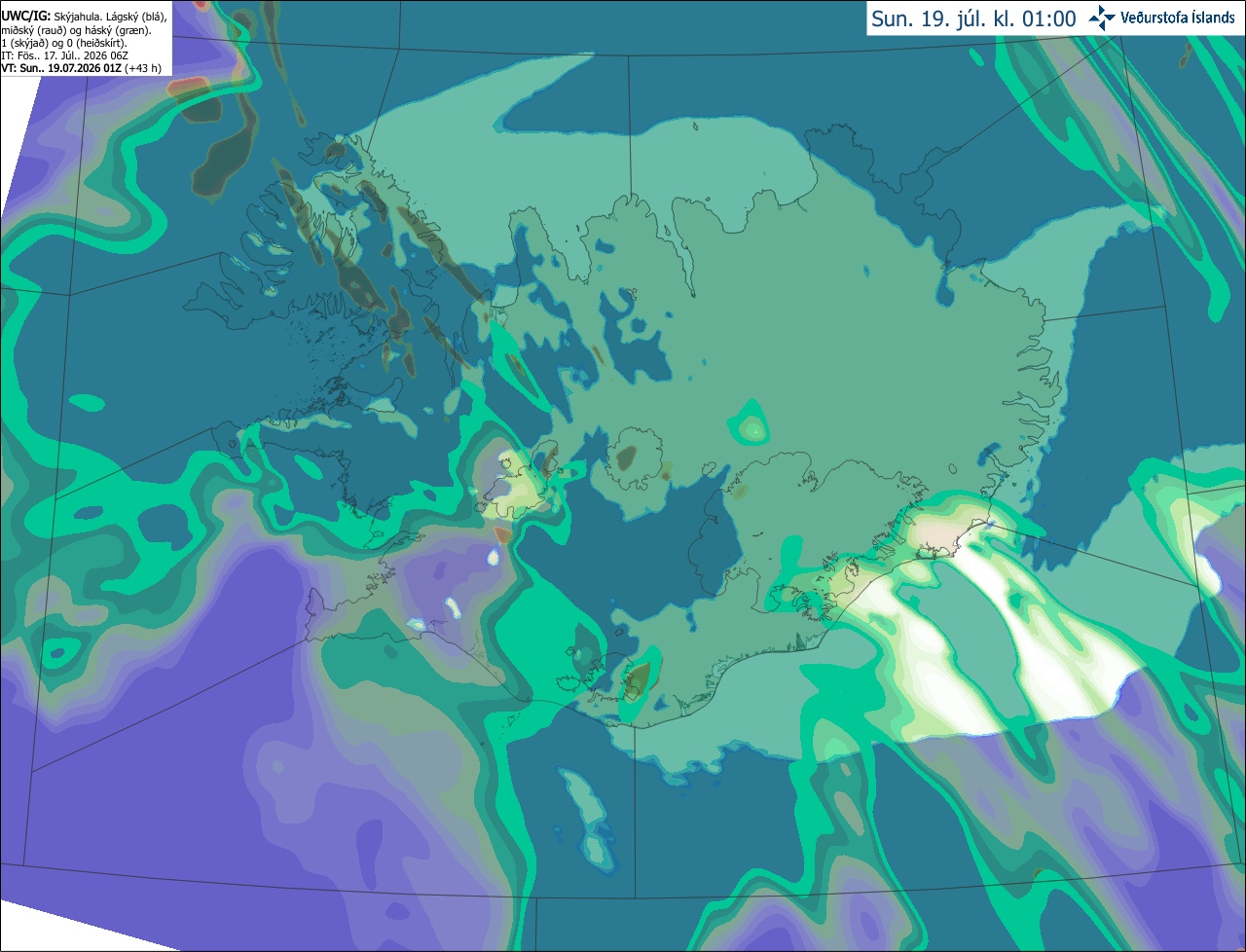Click the brown-filled oval glacier outline in central Iceland
1246x952 pixels.
tap(627, 456)
